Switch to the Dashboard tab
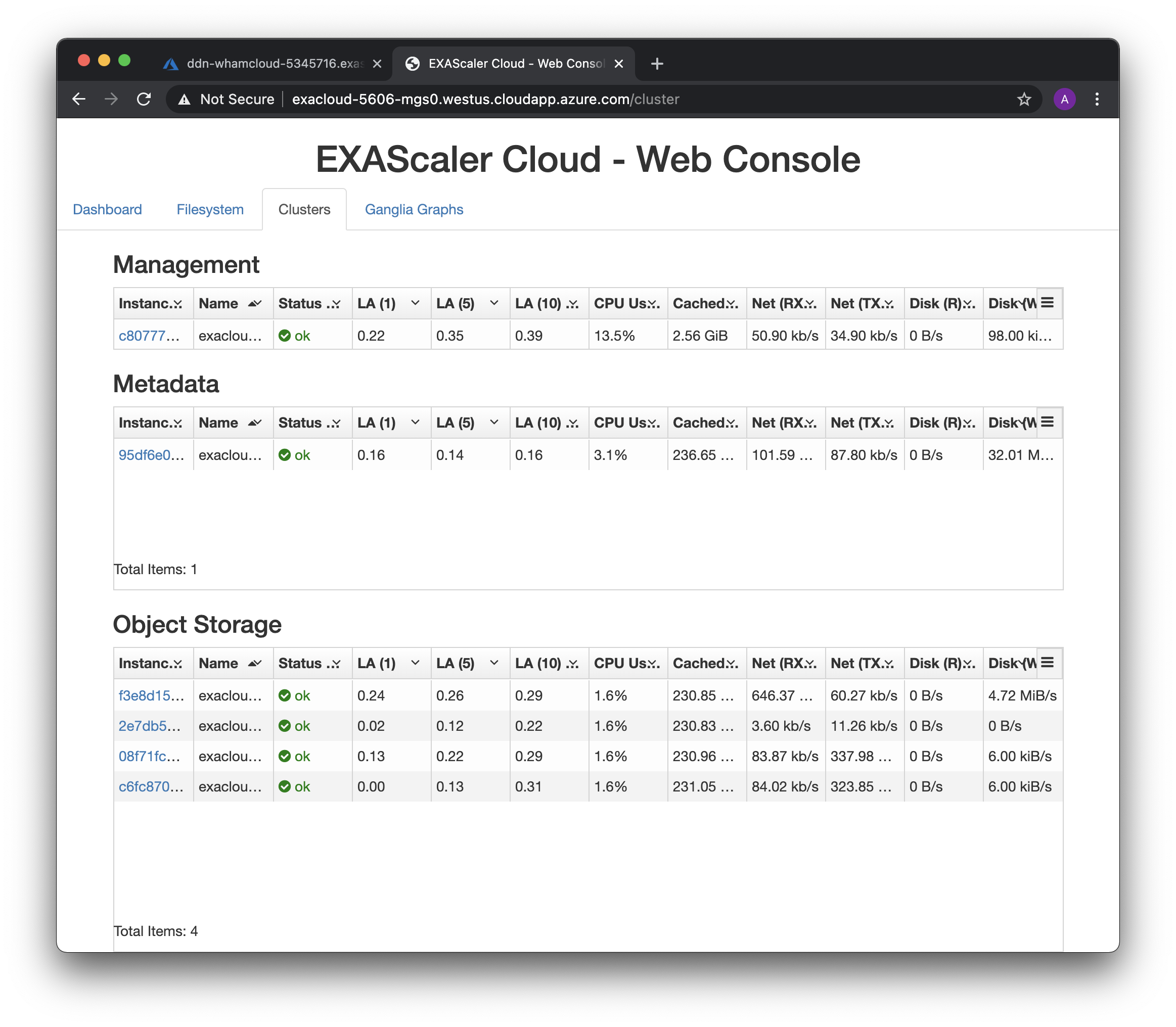Image resolution: width=1176 pixels, height=1027 pixels. click(x=107, y=209)
